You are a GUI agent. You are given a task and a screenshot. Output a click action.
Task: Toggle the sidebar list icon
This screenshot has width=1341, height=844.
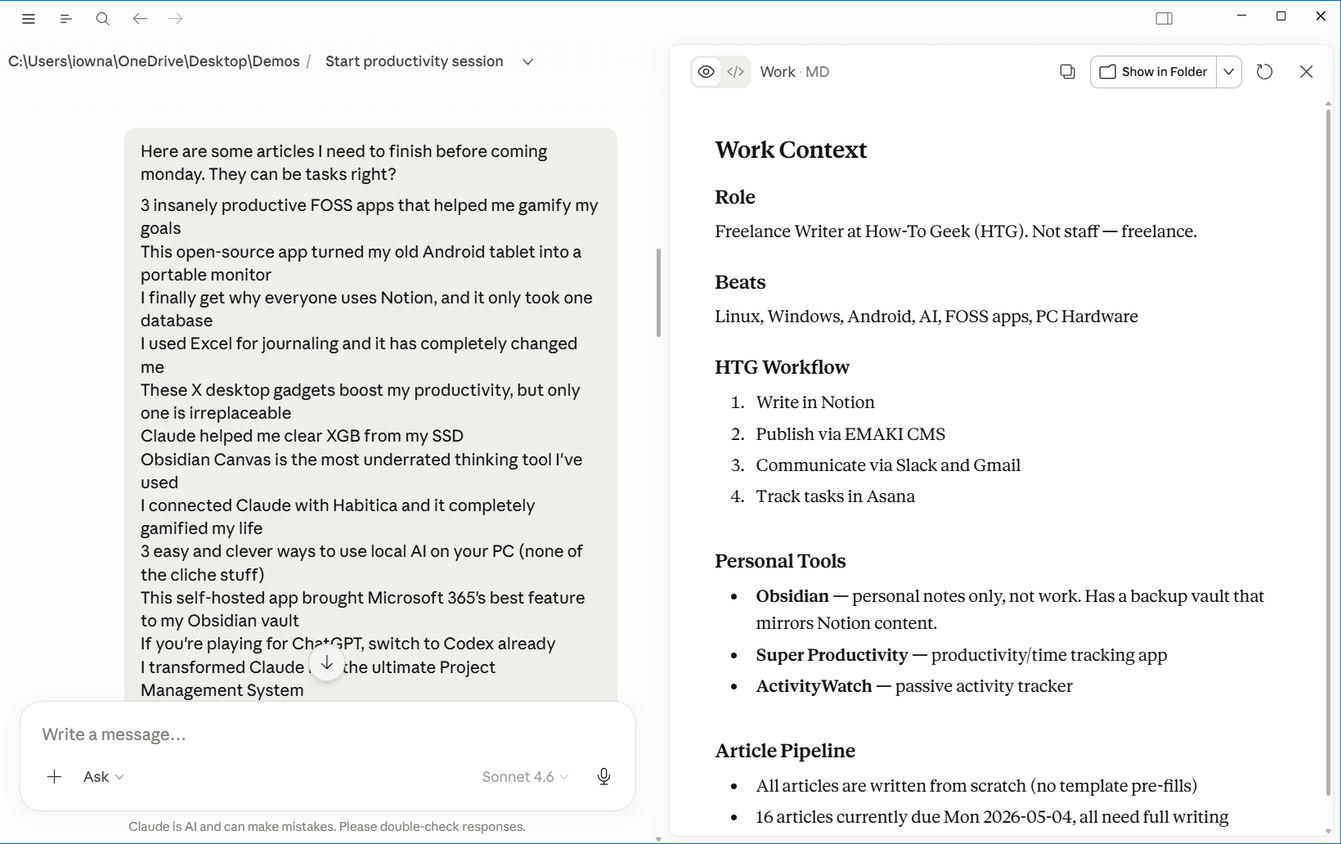point(65,19)
